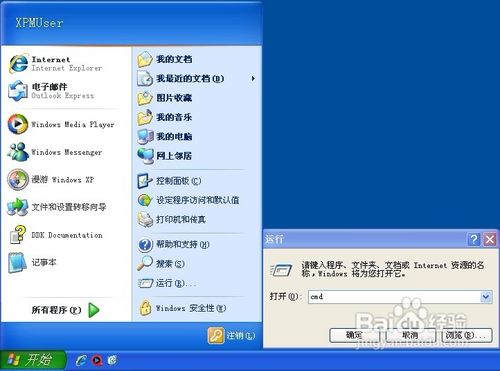Open 设定程序访问和默认值 icon

145,200
